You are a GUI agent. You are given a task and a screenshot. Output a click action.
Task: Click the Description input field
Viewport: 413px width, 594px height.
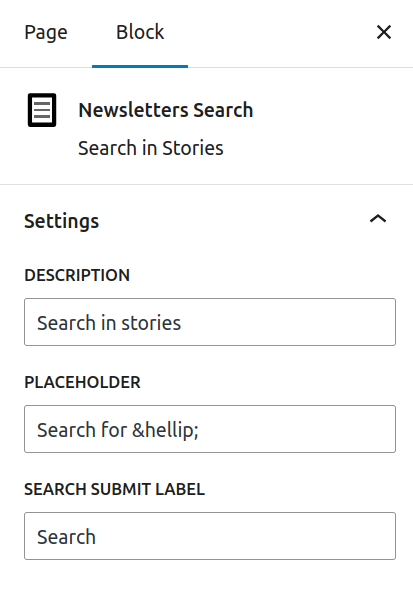pos(210,322)
